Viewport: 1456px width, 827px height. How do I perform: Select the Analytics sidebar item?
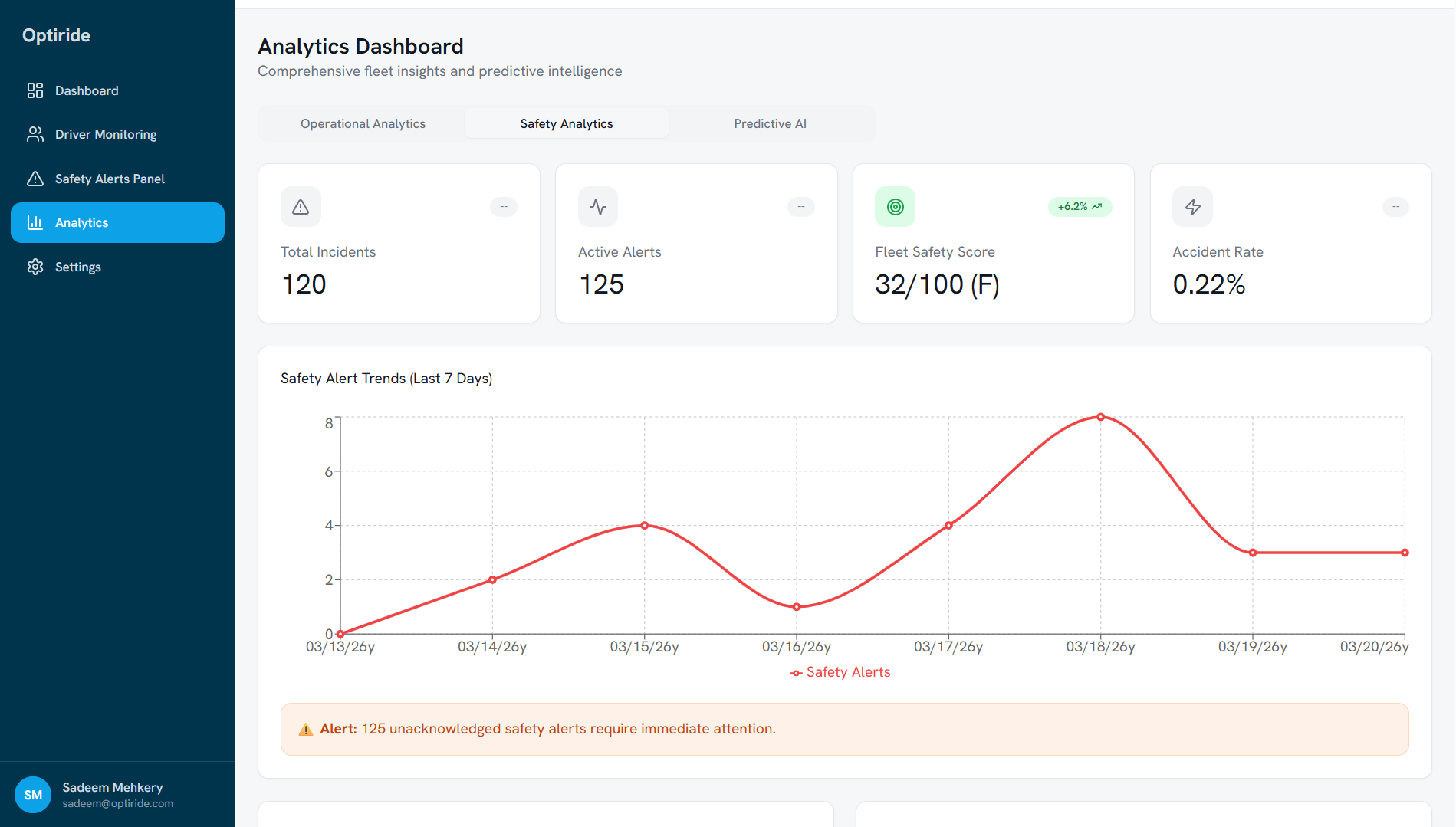pyautogui.click(x=117, y=222)
